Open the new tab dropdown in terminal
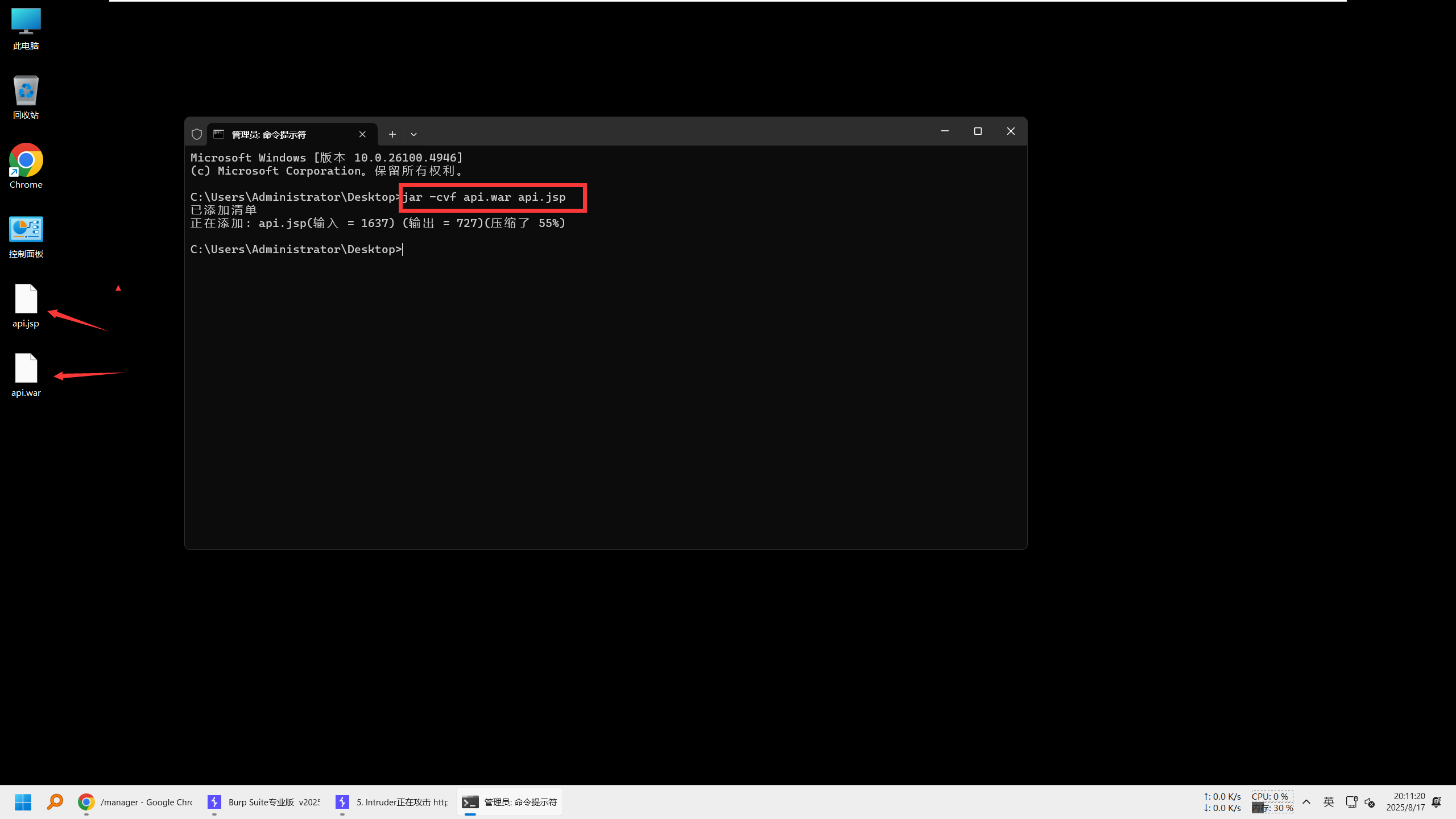This screenshot has height=819, width=1456. pos(413,134)
